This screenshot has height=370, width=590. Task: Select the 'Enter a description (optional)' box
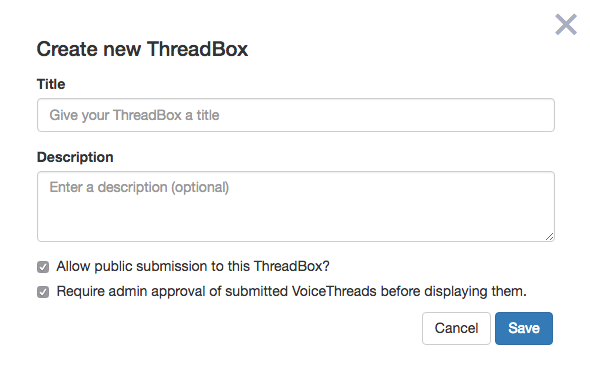(x=296, y=207)
